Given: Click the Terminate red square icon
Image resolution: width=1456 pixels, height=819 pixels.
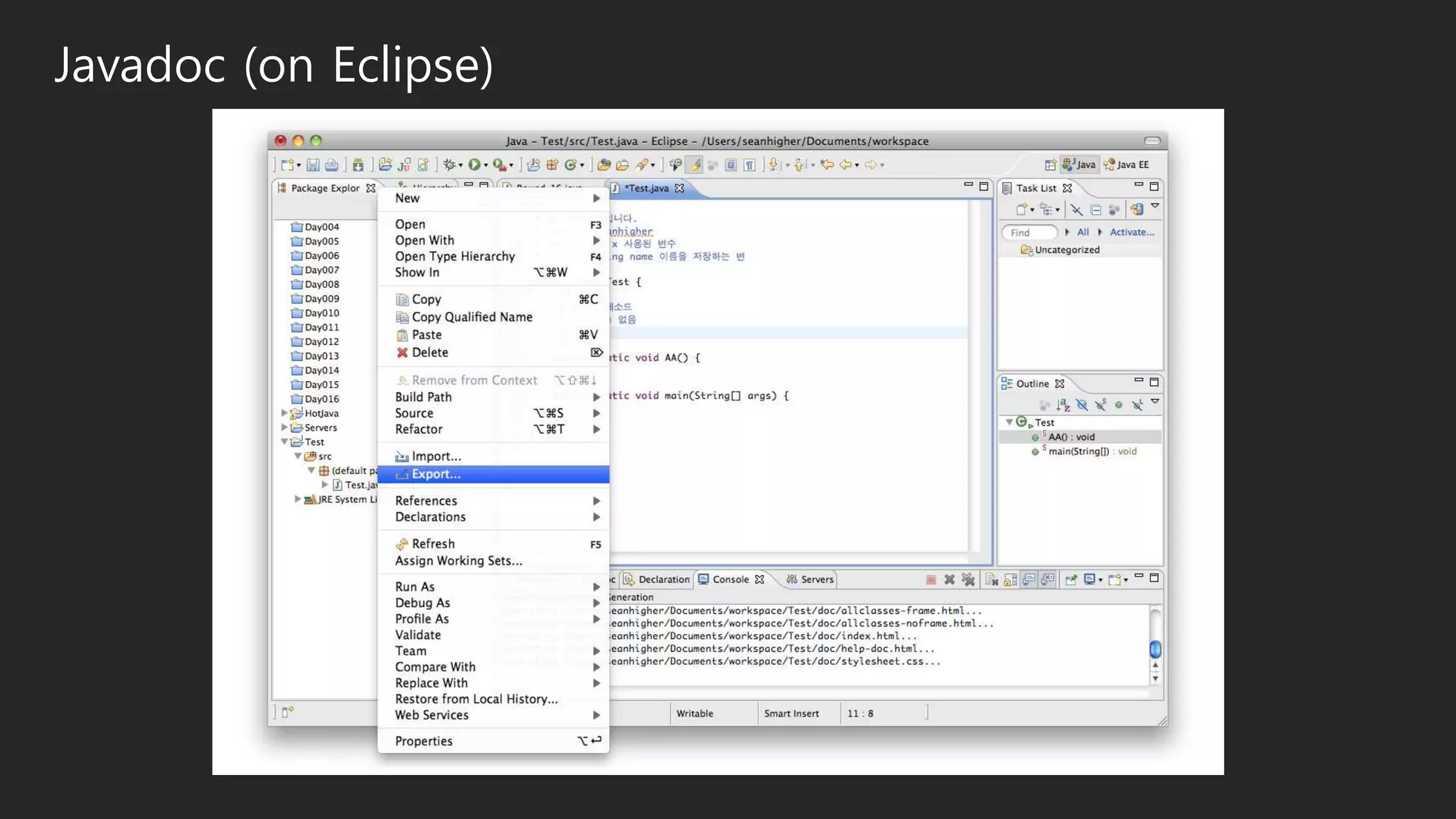Looking at the screenshot, I should click(x=931, y=579).
